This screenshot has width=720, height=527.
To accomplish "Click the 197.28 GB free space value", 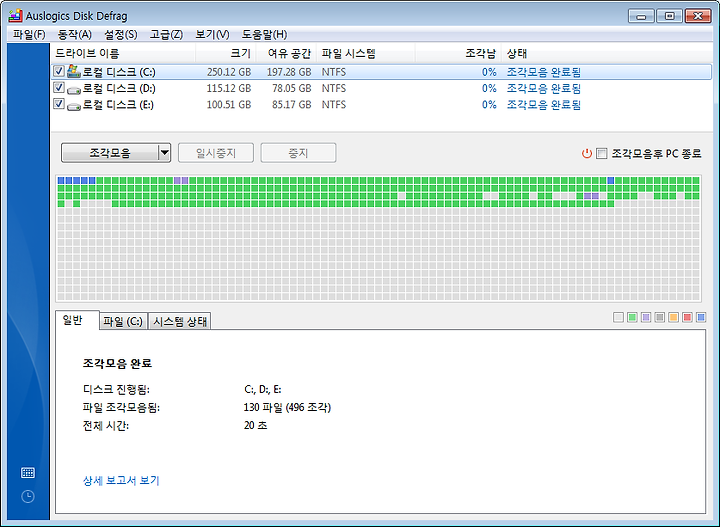I will point(289,72).
